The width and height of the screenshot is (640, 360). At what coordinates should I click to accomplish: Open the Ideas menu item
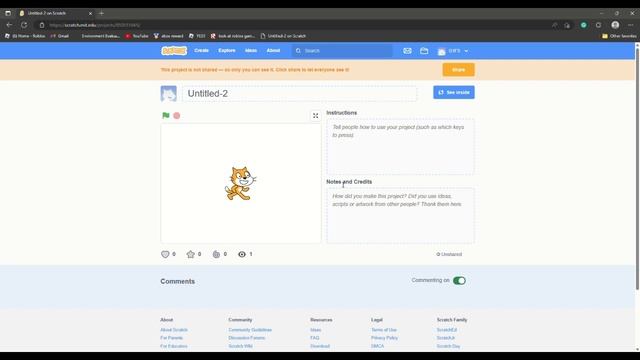coord(251,51)
